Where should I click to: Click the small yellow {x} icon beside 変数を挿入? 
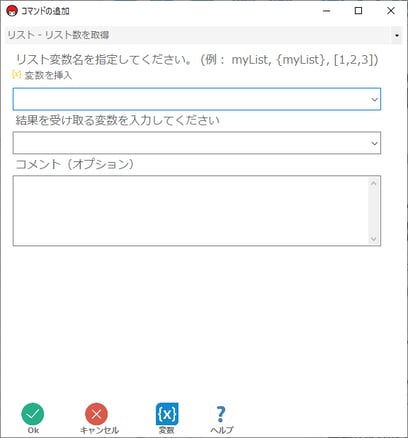[16, 75]
